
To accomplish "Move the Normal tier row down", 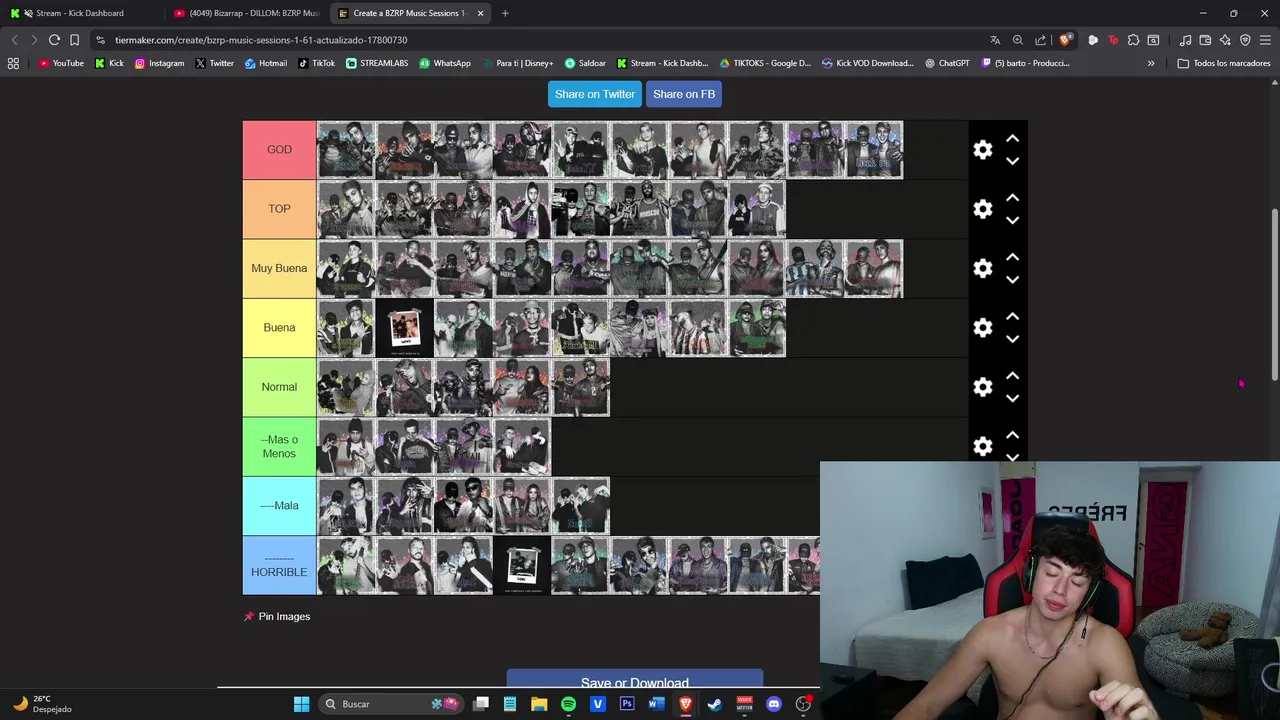I will (x=1012, y=398).
